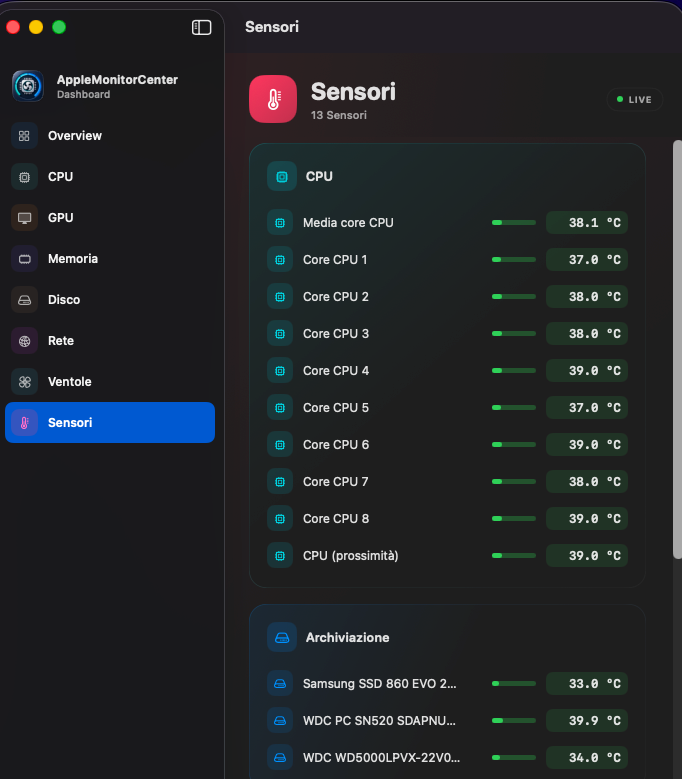This screenshot has width=682, height=779.
Task: Click the vertical scrollbar on the right
Action: tap(677, 349)
